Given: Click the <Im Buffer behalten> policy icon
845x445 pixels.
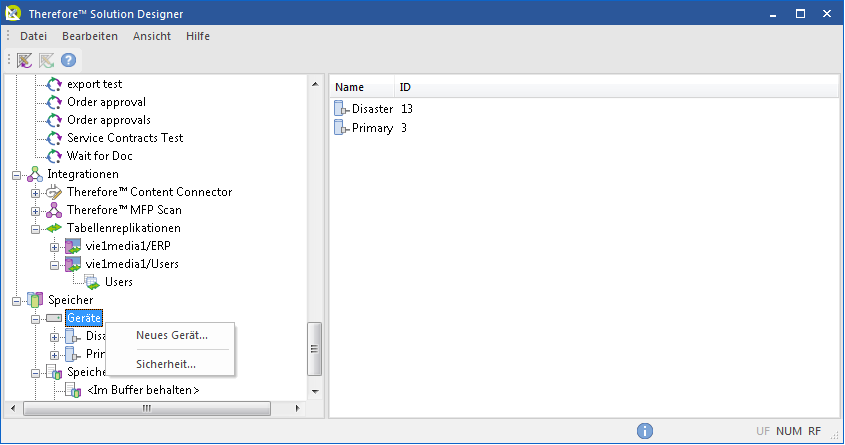Looking at the screenshot, I should point(73,390).
